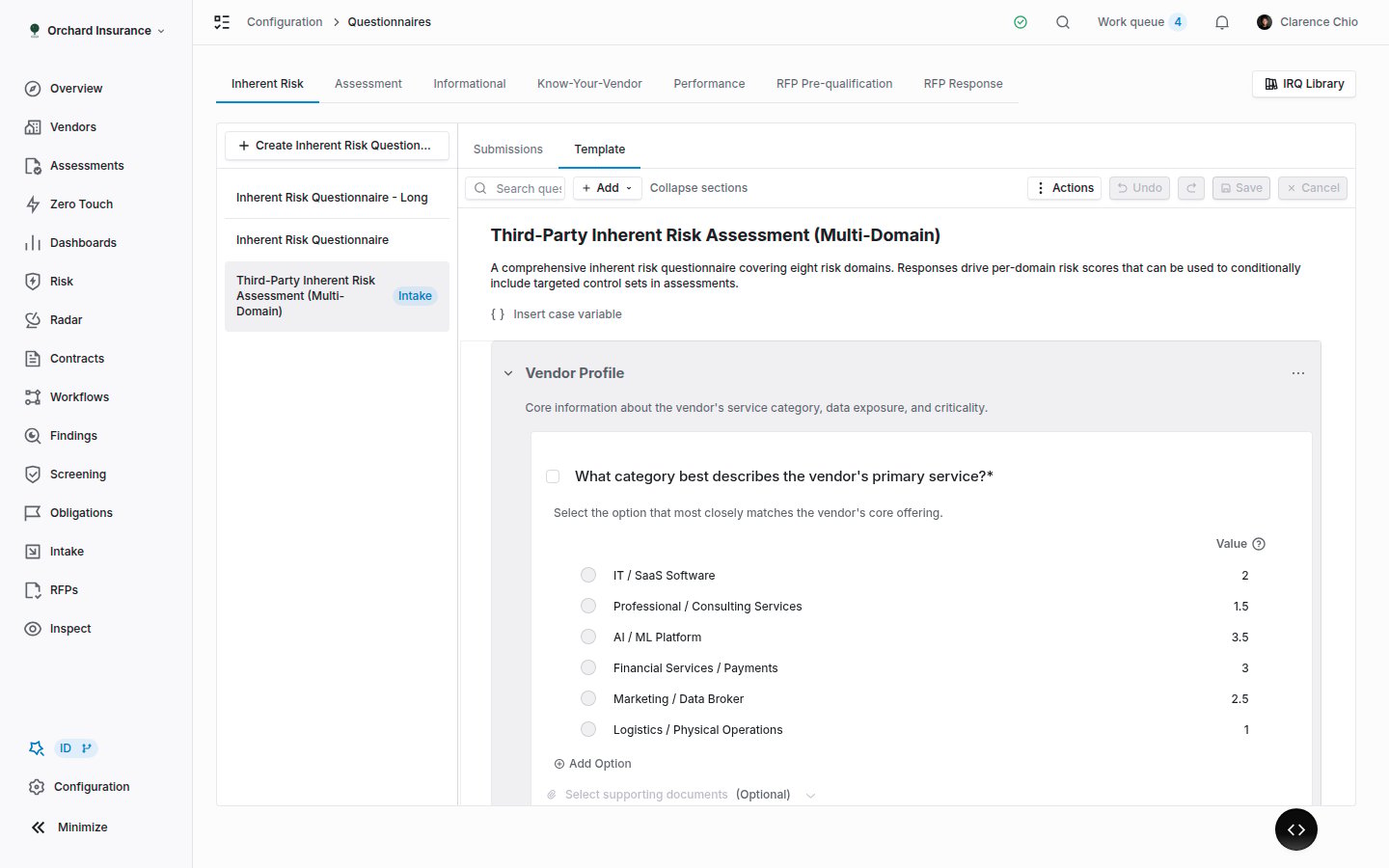Switch to the Informational tab
The height and width of the screenshot is (868, 1389).
[470, 84]
